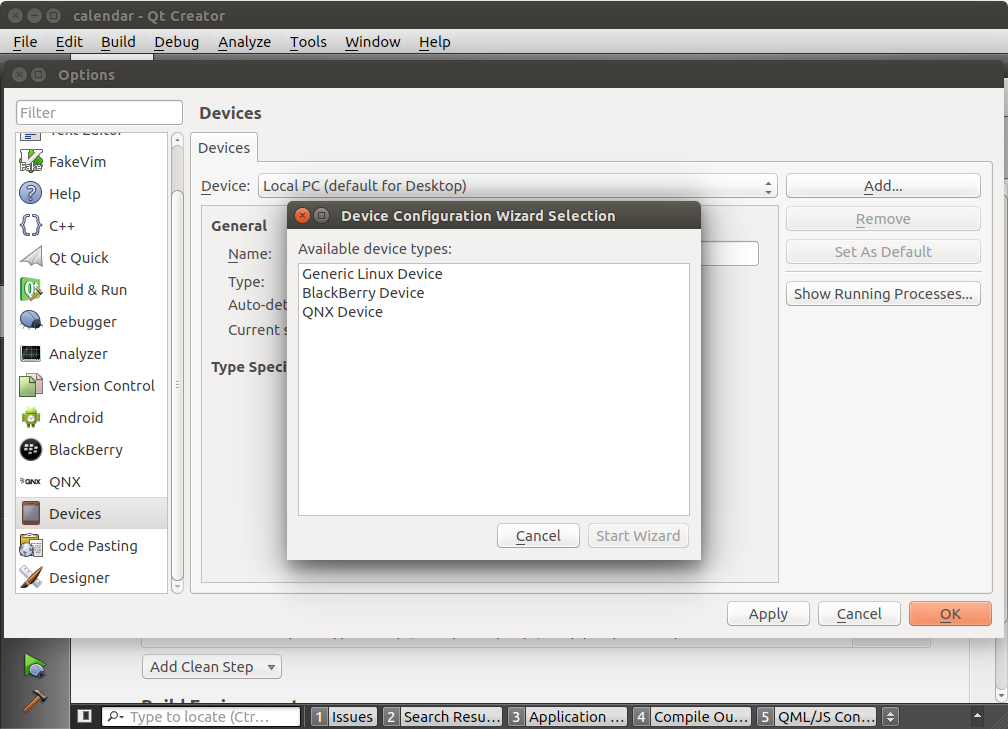1008x729 pixels.
Task: Click the Build hammer icon
Action: click(x=35, y=701)
